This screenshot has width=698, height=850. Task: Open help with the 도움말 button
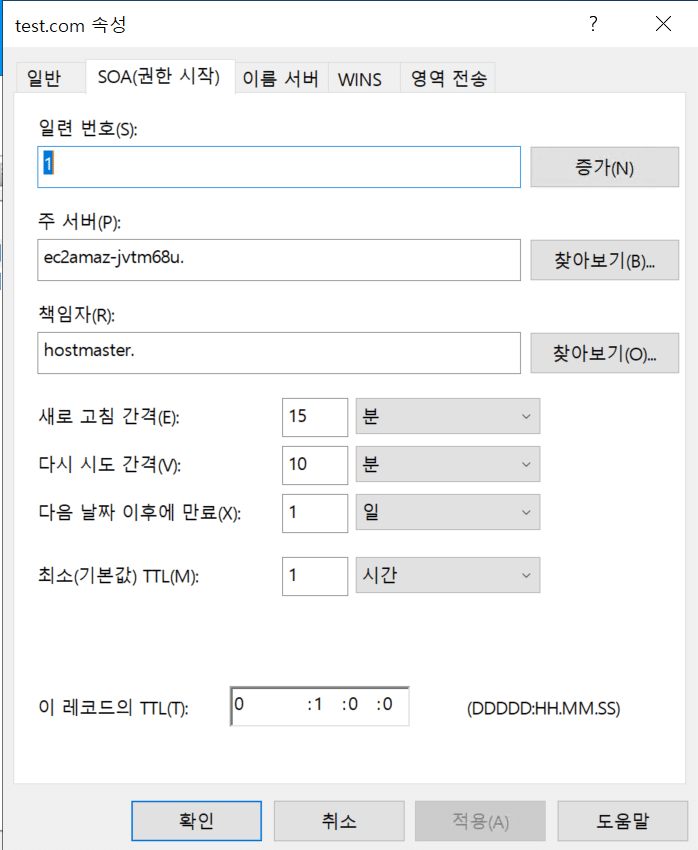[623, 819]
